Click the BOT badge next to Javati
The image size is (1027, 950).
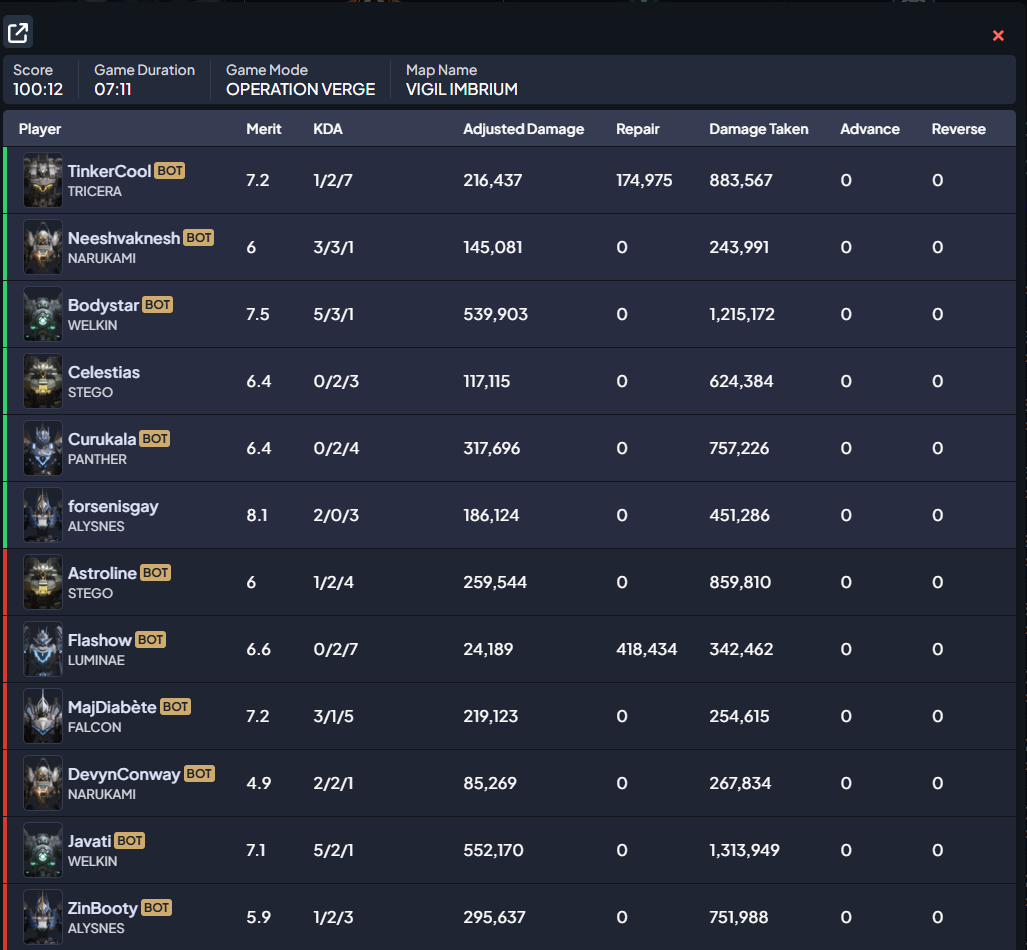[x=130, y=841]
